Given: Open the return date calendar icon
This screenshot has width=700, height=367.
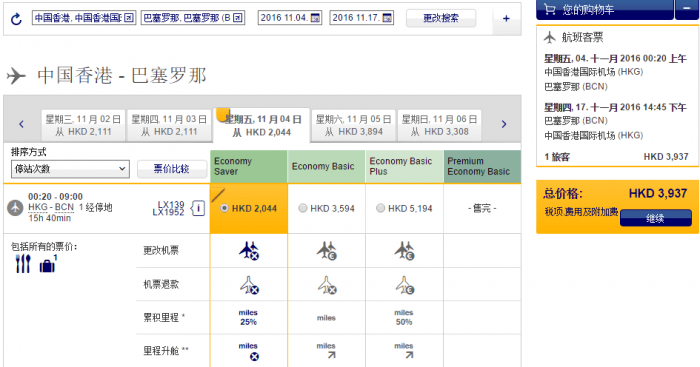Looking at the screenshot, I should pyautogui.click(x=387, y=18).
